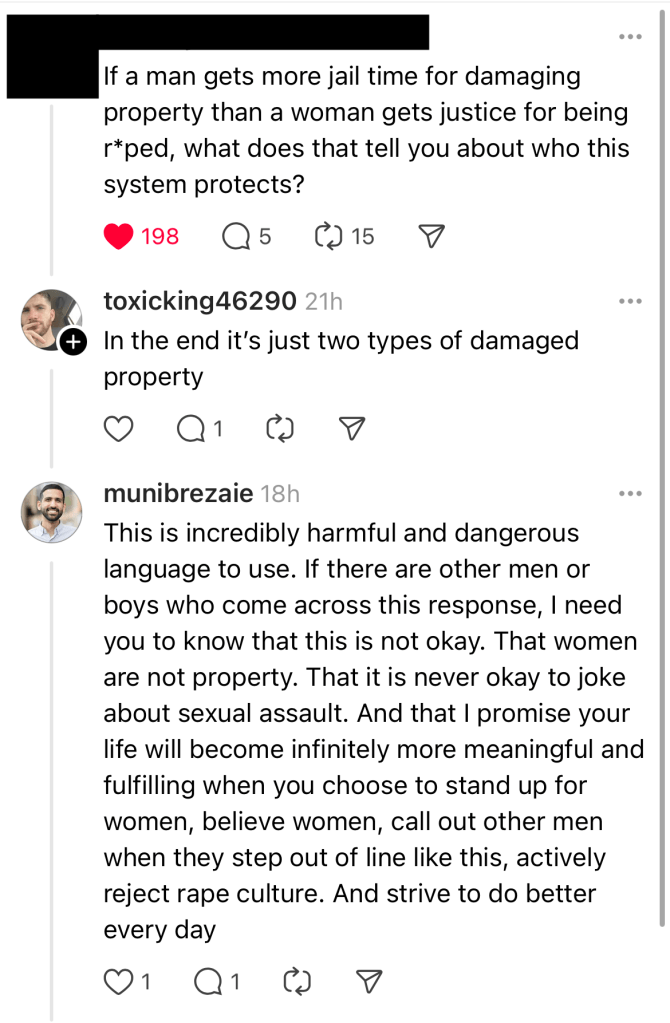The width and height of the screenshot is (670, 1023).
Task: Repost munibrezaie's reply
Action: [x=297, y=982]
